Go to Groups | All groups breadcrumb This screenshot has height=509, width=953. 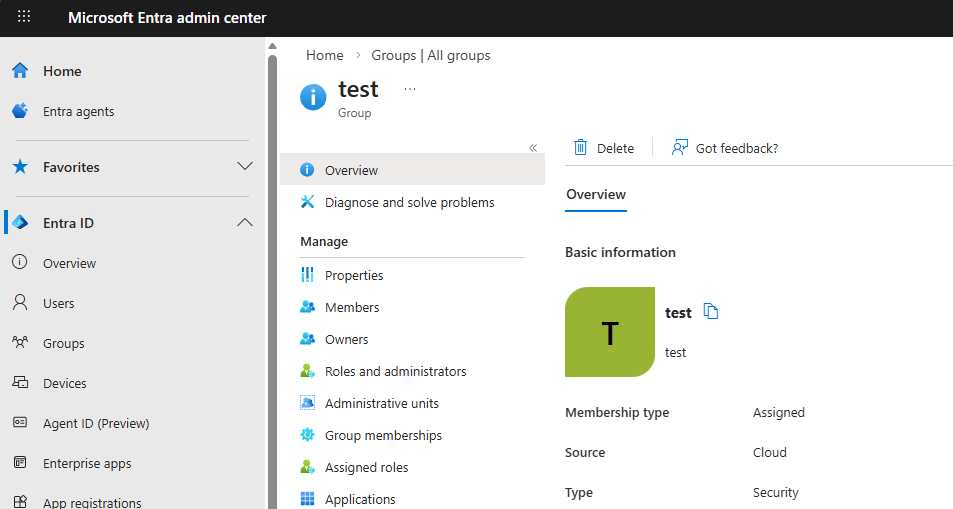pos(431,55)
